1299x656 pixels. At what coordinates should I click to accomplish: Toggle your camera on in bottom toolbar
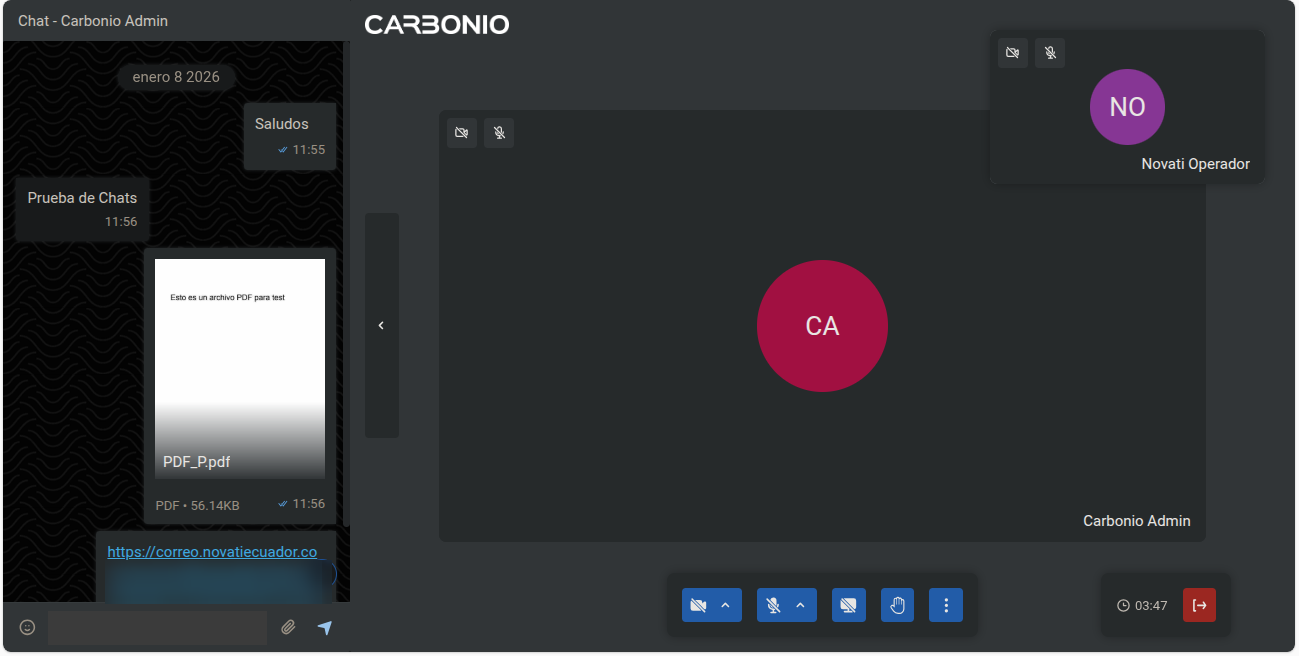698,605
